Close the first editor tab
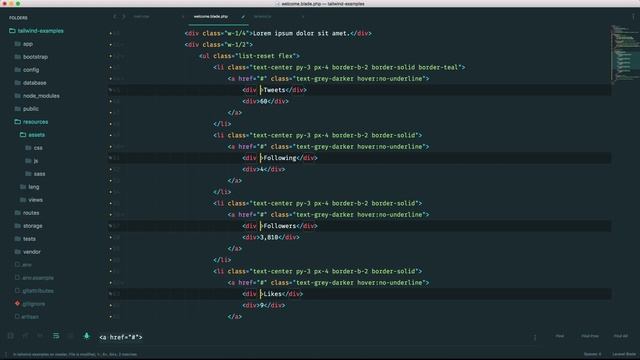The image size is (640, 360). (x=183, y=16)
